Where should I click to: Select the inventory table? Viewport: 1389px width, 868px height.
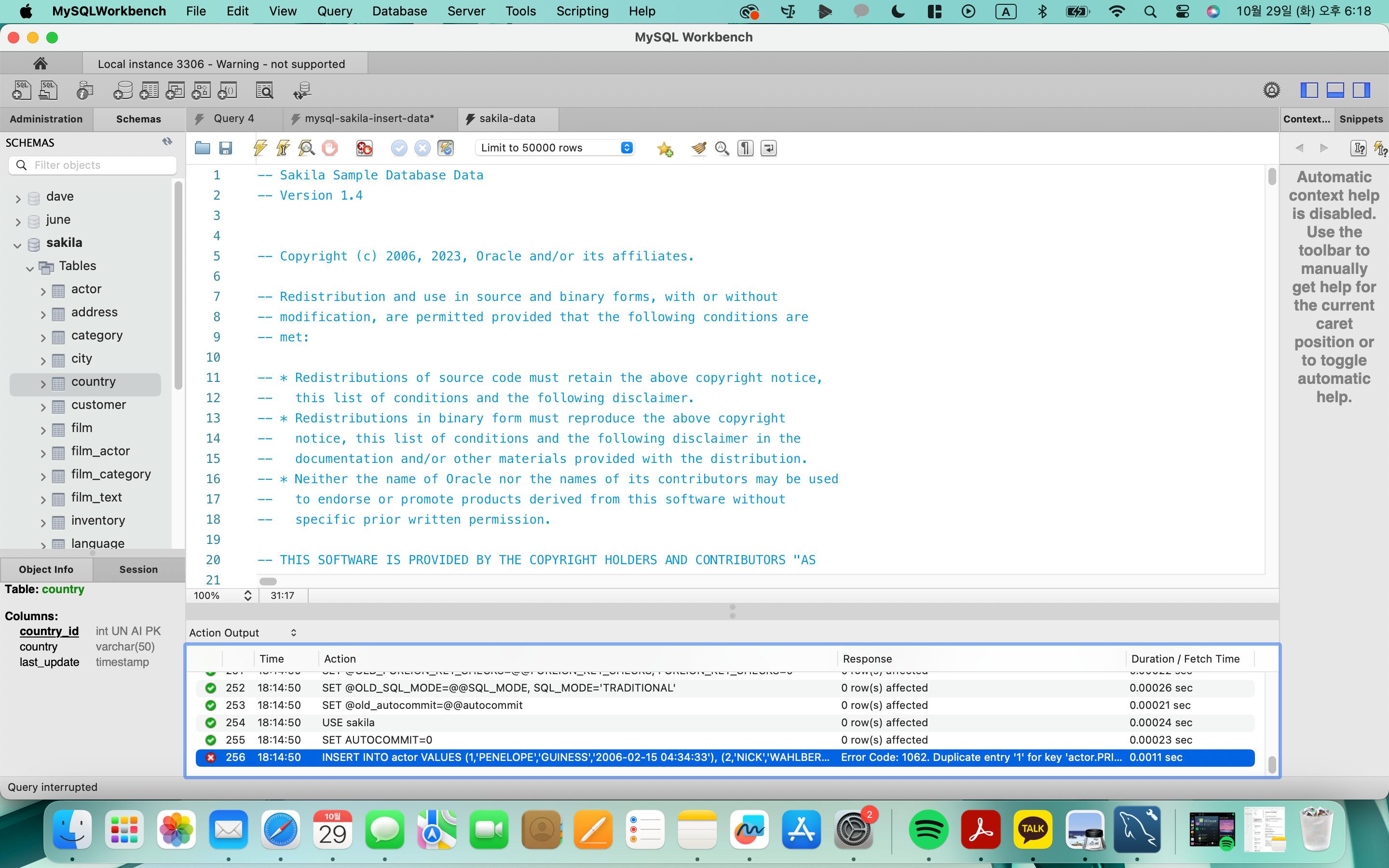click(x=97, y=521)
